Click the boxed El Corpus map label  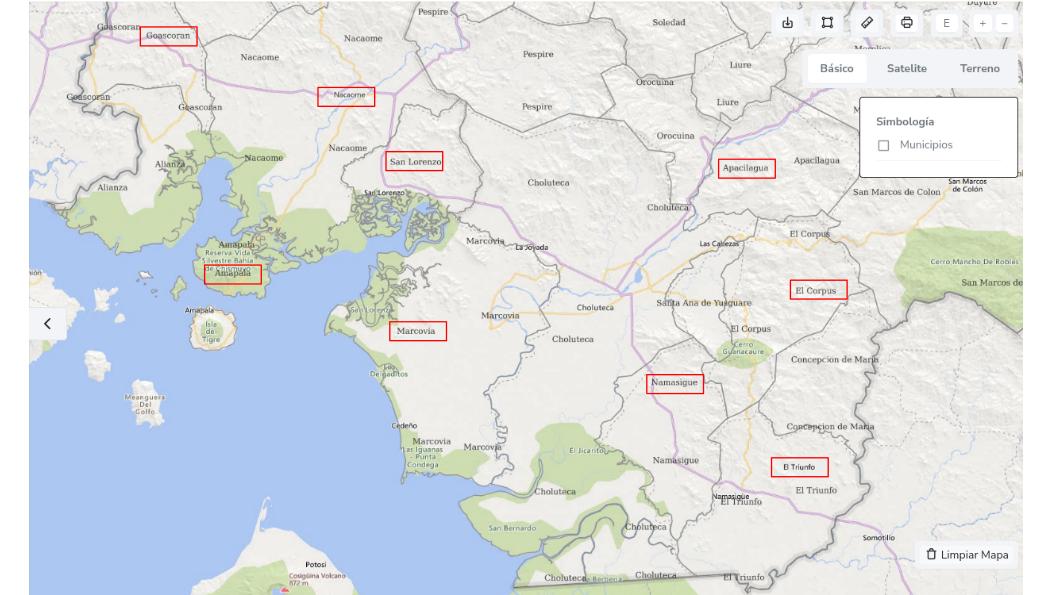[x=817, y=290]
